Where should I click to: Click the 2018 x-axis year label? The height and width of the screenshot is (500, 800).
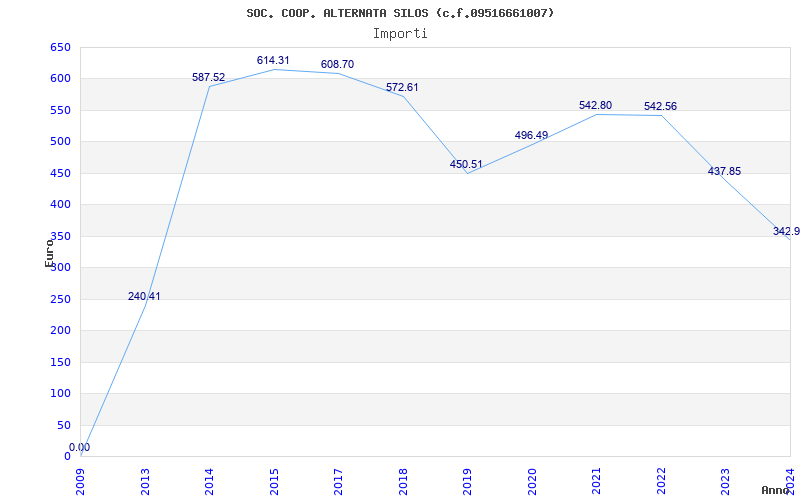point(403,482)
